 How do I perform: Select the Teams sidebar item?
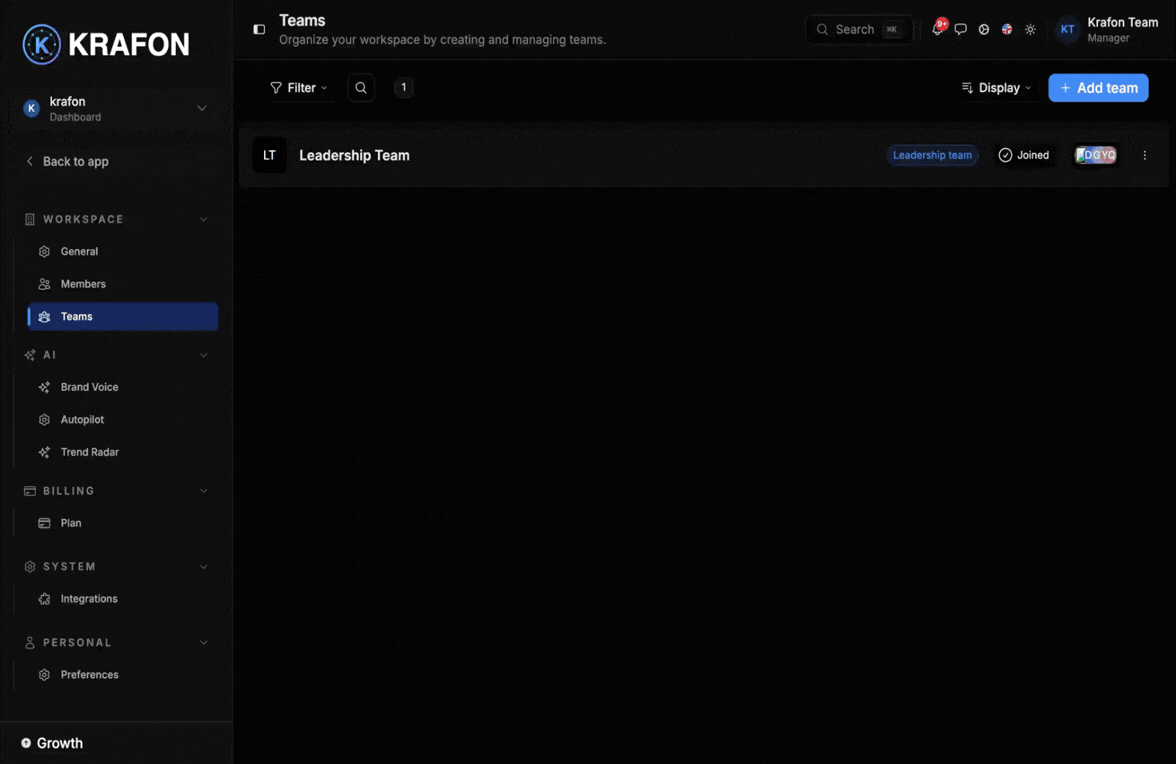click(123, 316)
